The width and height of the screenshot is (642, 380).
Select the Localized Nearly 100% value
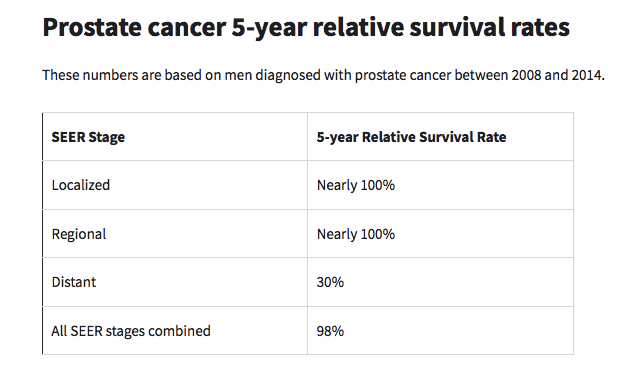click(356, 185)
